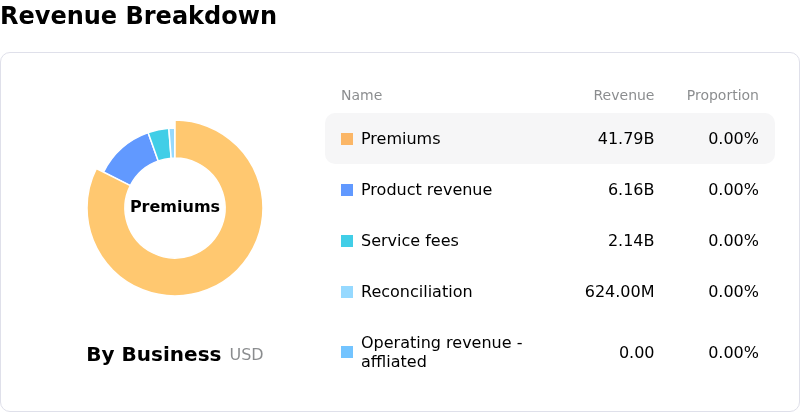
Task: Click the orange Premiums legend swatch
Action: click(x=347, y=139)
